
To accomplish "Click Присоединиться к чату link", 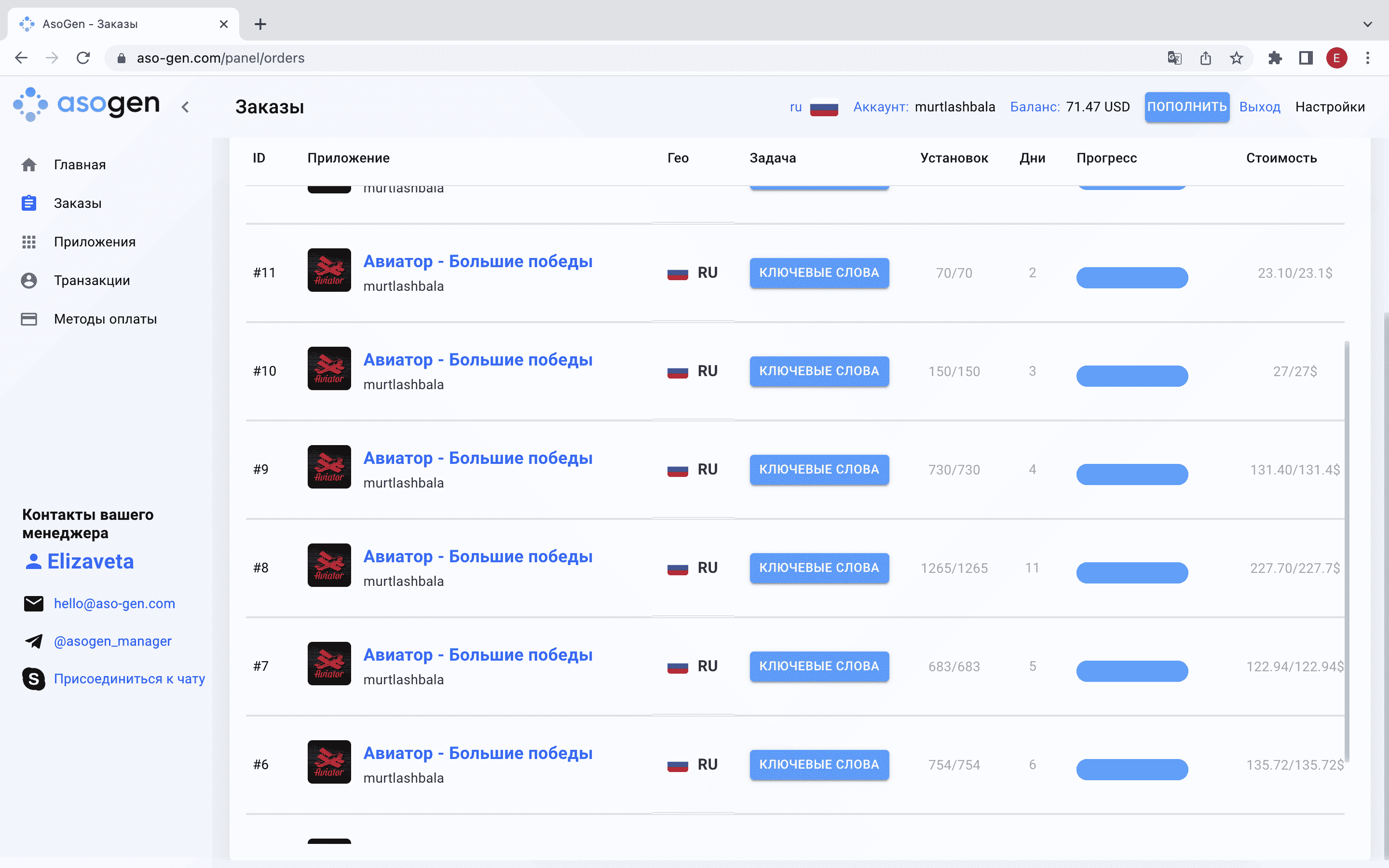I will pyautogui.click(x=129, y=678).
